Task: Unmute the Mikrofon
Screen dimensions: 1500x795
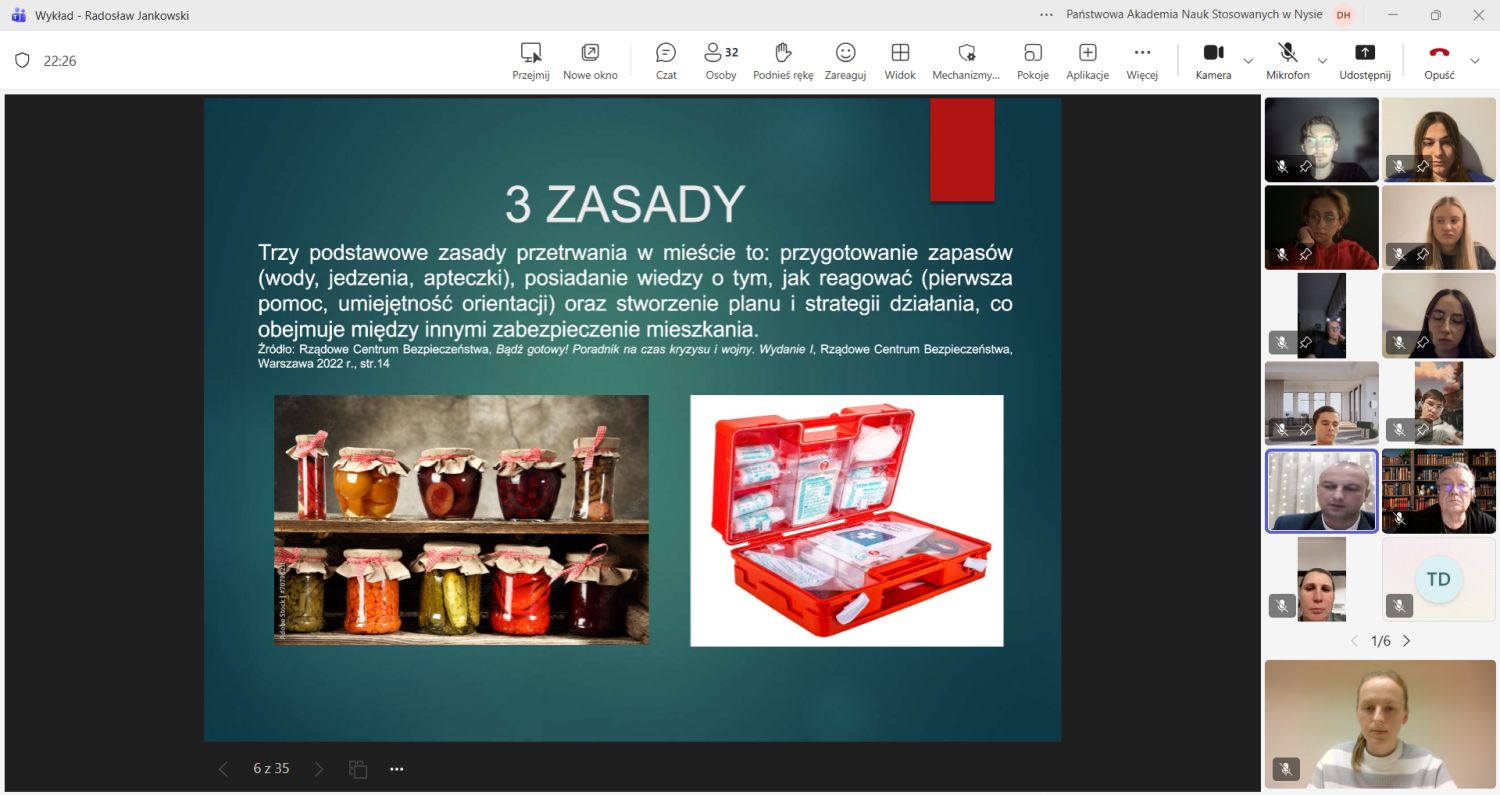Action: (1287, 61)
